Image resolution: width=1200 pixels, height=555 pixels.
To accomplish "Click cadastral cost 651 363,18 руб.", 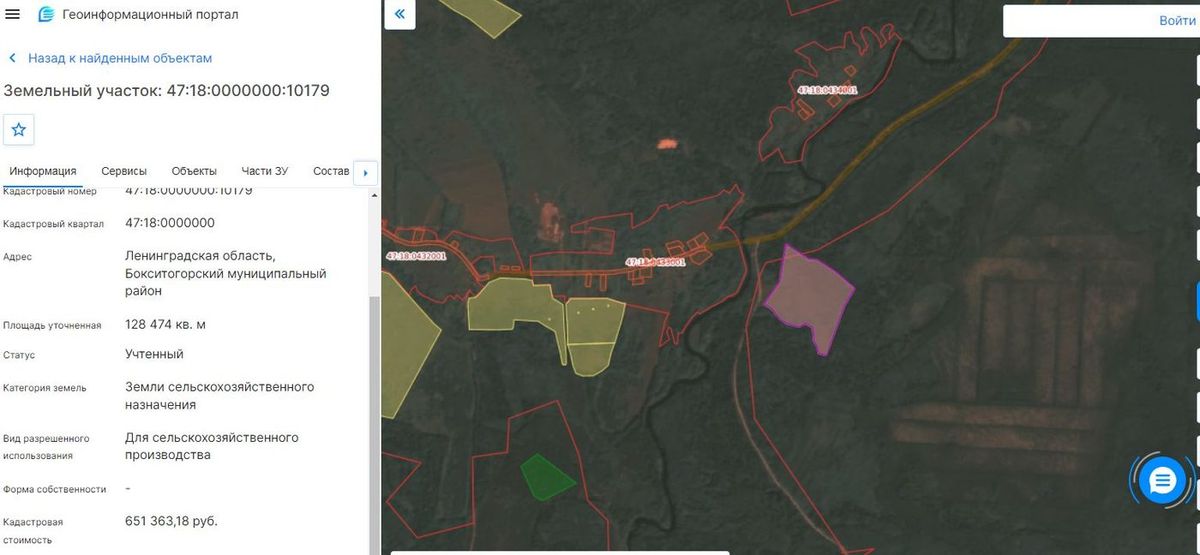I will [171, 521].
